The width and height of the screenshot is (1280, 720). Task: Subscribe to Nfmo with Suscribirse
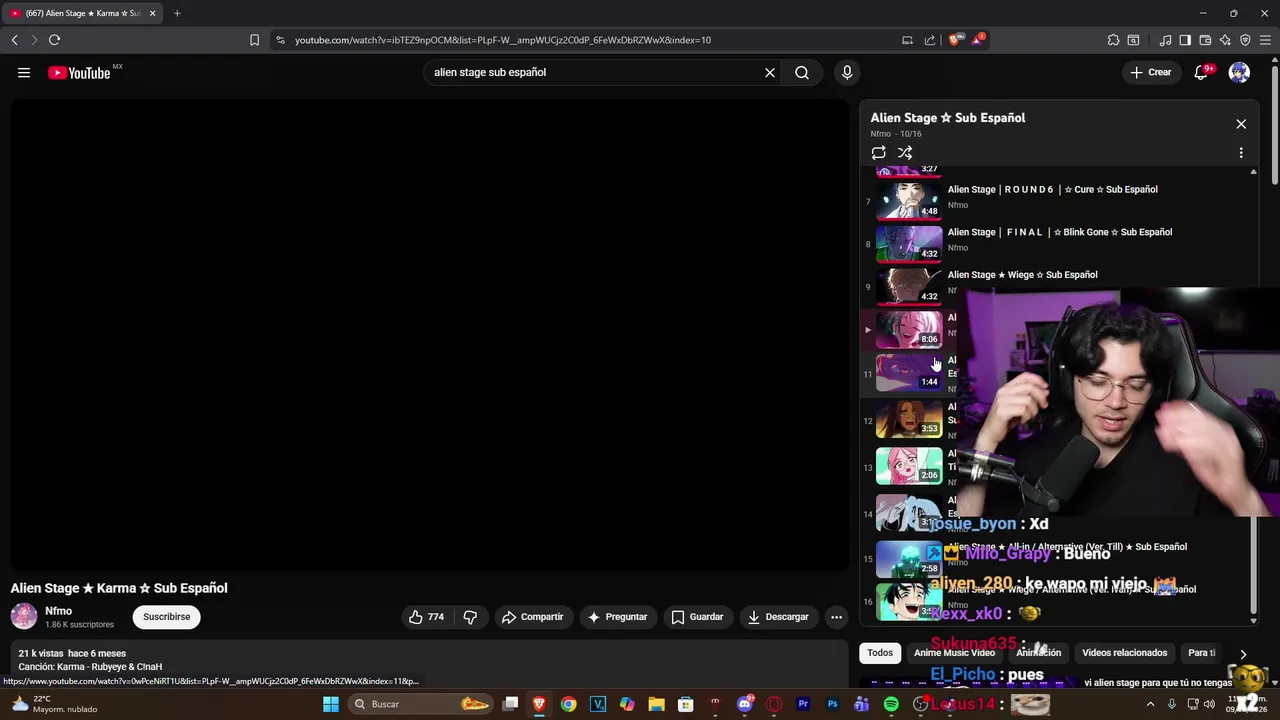[x=167, y=617]
